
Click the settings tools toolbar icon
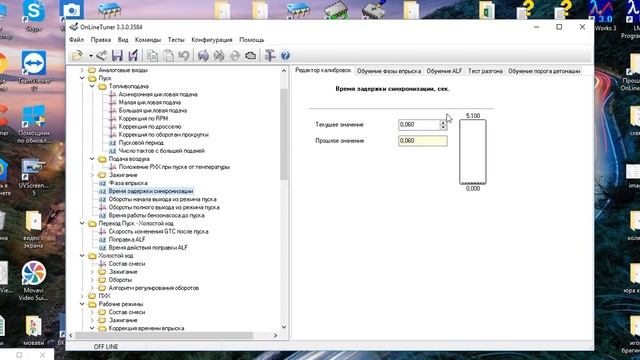click(x=269, y=56)
